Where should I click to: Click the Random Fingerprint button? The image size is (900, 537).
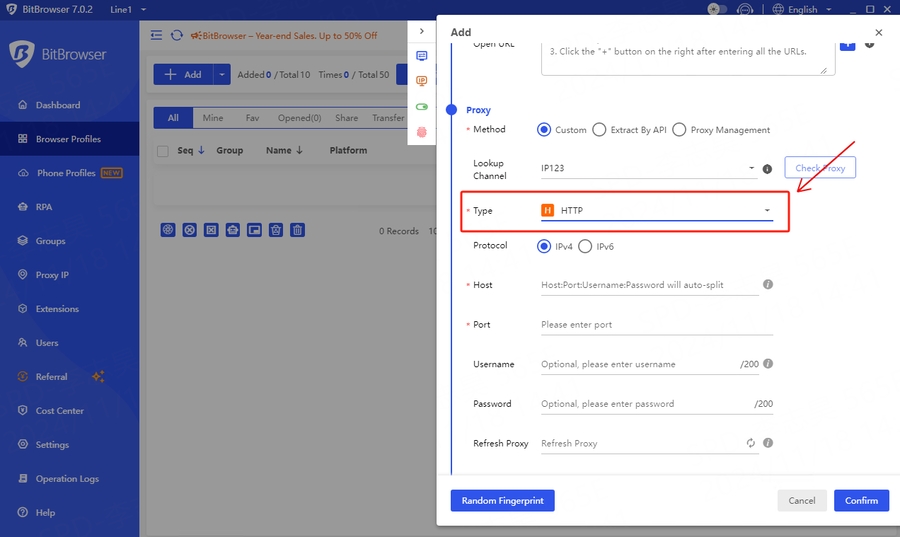502,501
